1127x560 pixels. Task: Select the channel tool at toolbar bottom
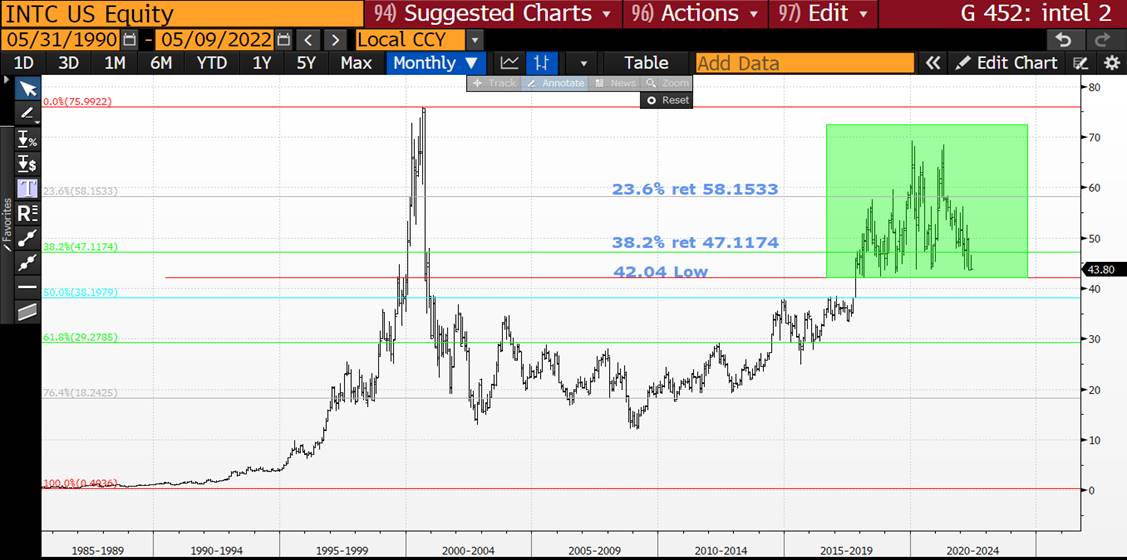coord(28,311)
